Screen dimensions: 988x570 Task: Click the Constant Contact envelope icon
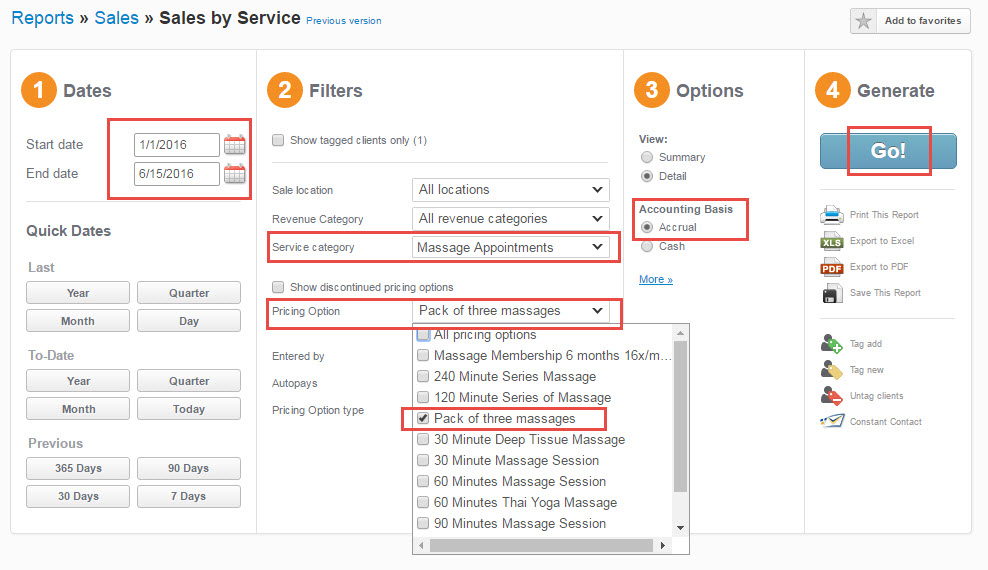click(832, 421)
